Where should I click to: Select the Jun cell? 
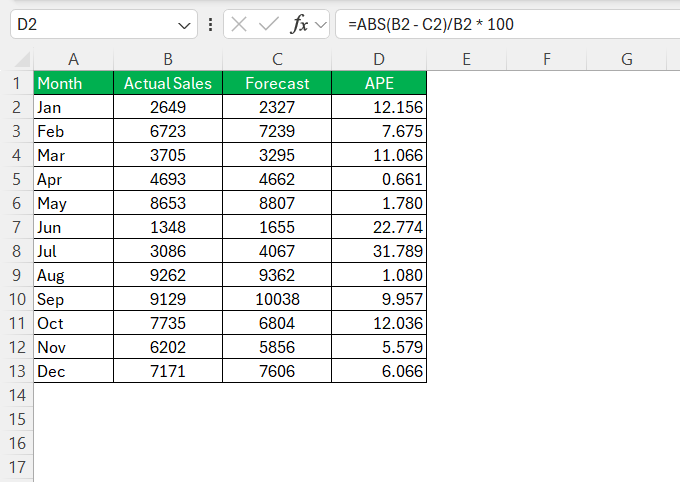73,227
